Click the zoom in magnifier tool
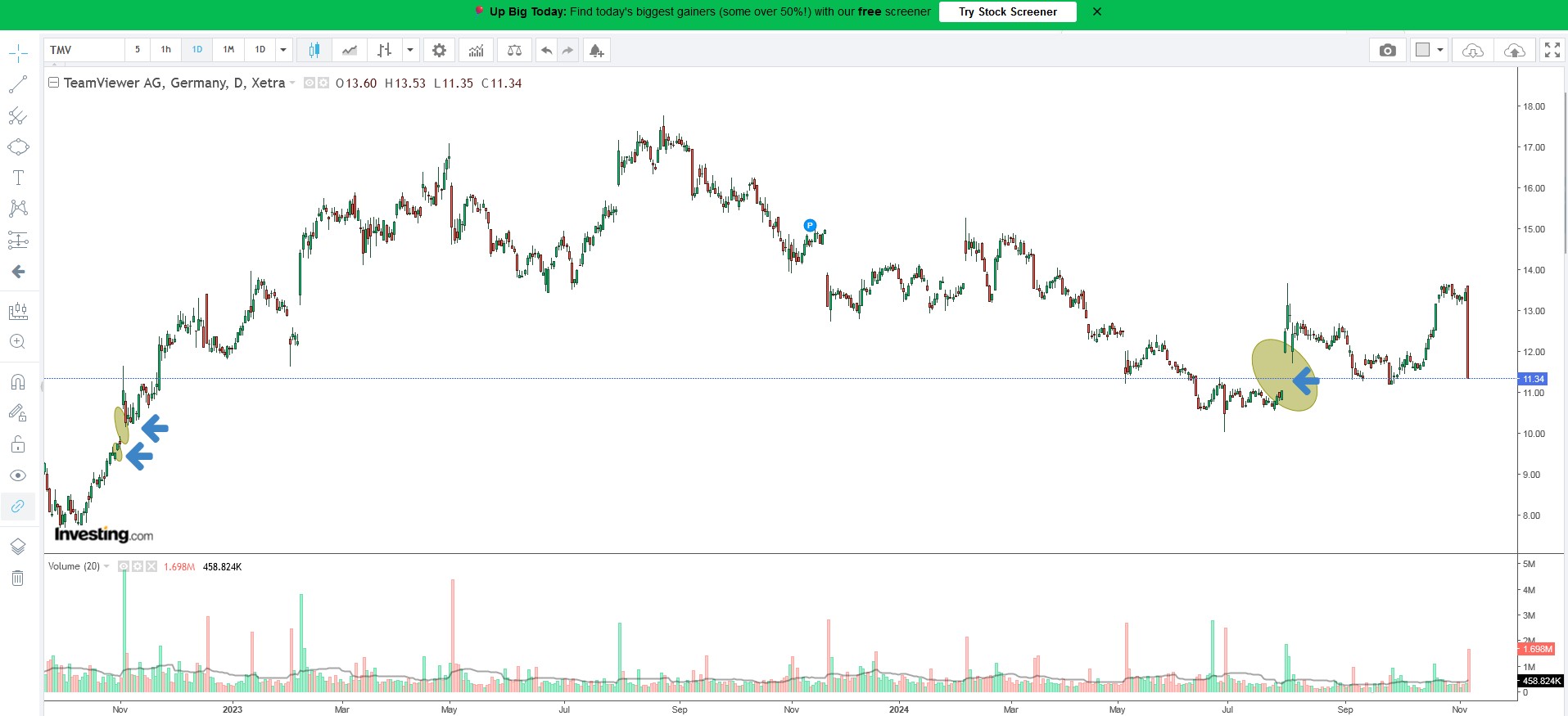Viewport: 1568px width, 716px height. tap(18, 342)
